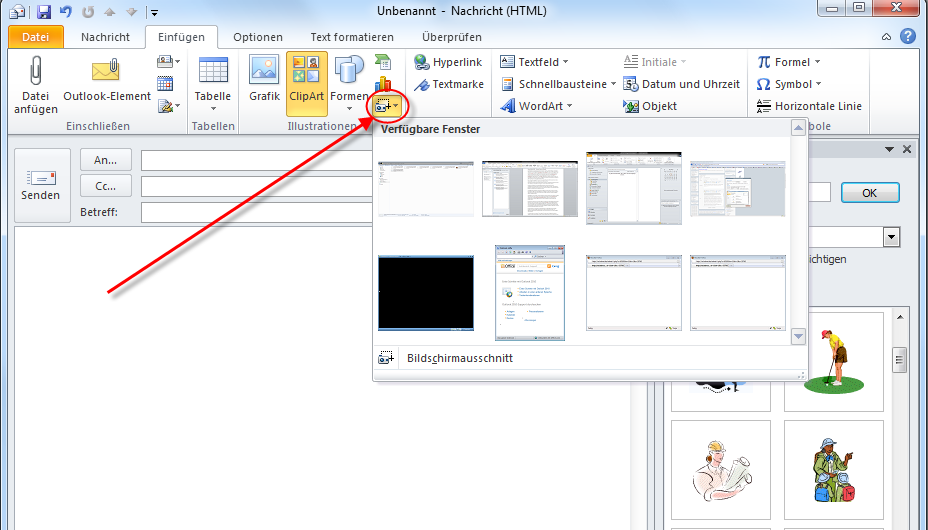Image resolution: width=928 pixels, height=530 pixels.
Task: Insert the hard-hat worker with plans clip art
Action: [x=721, y=470]
